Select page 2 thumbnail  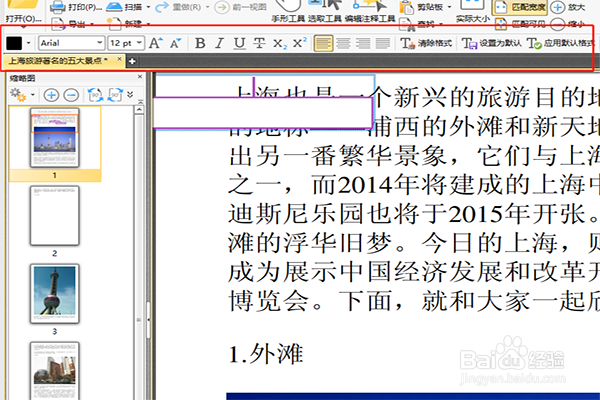point(55,216)
